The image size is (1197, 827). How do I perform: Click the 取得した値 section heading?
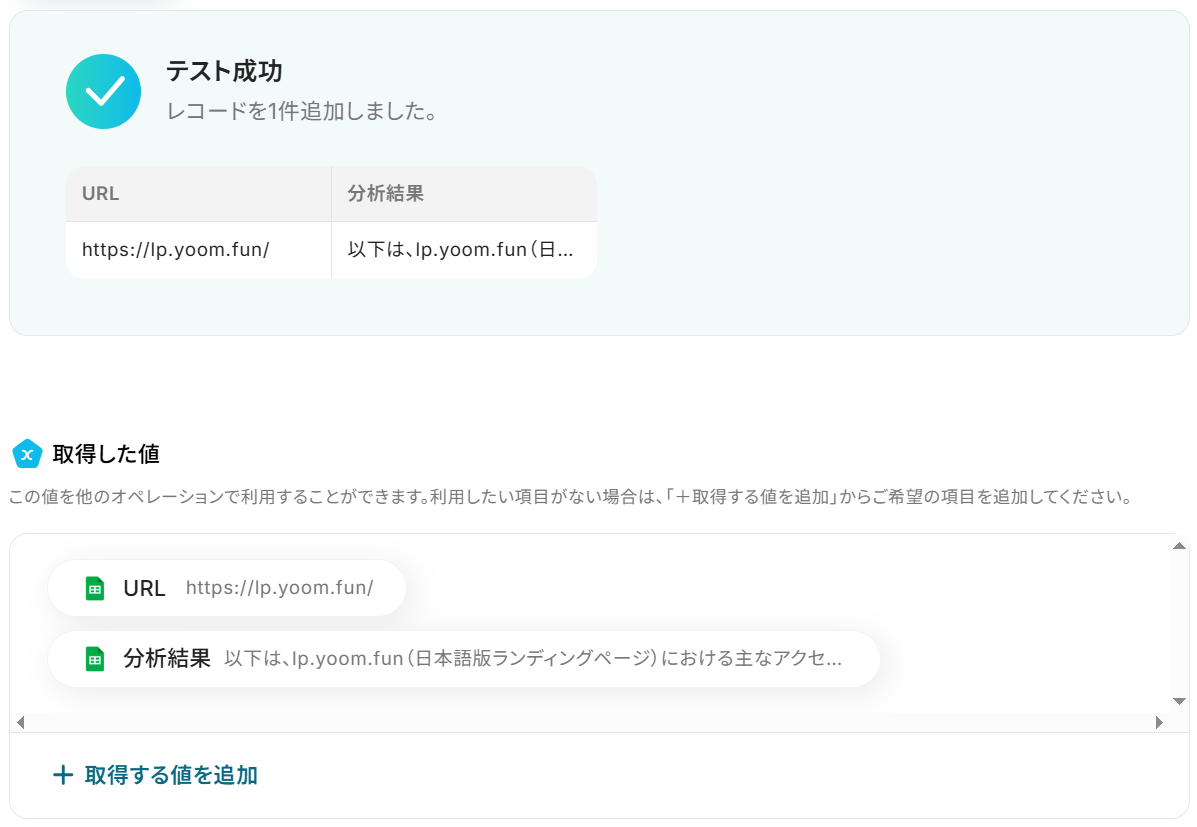click(106, 454)
